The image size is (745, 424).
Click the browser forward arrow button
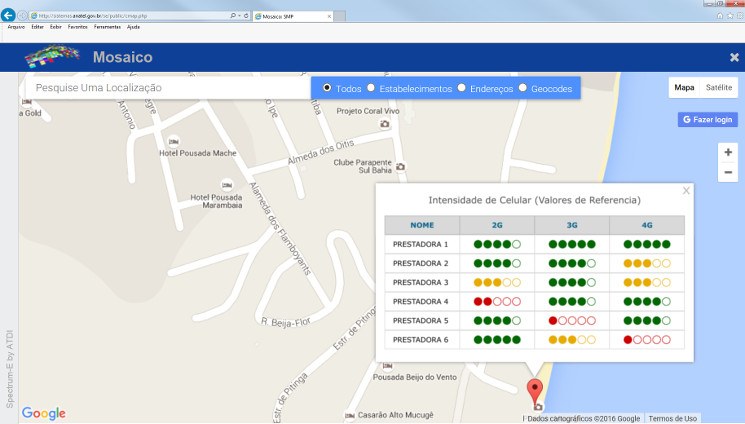22,16
